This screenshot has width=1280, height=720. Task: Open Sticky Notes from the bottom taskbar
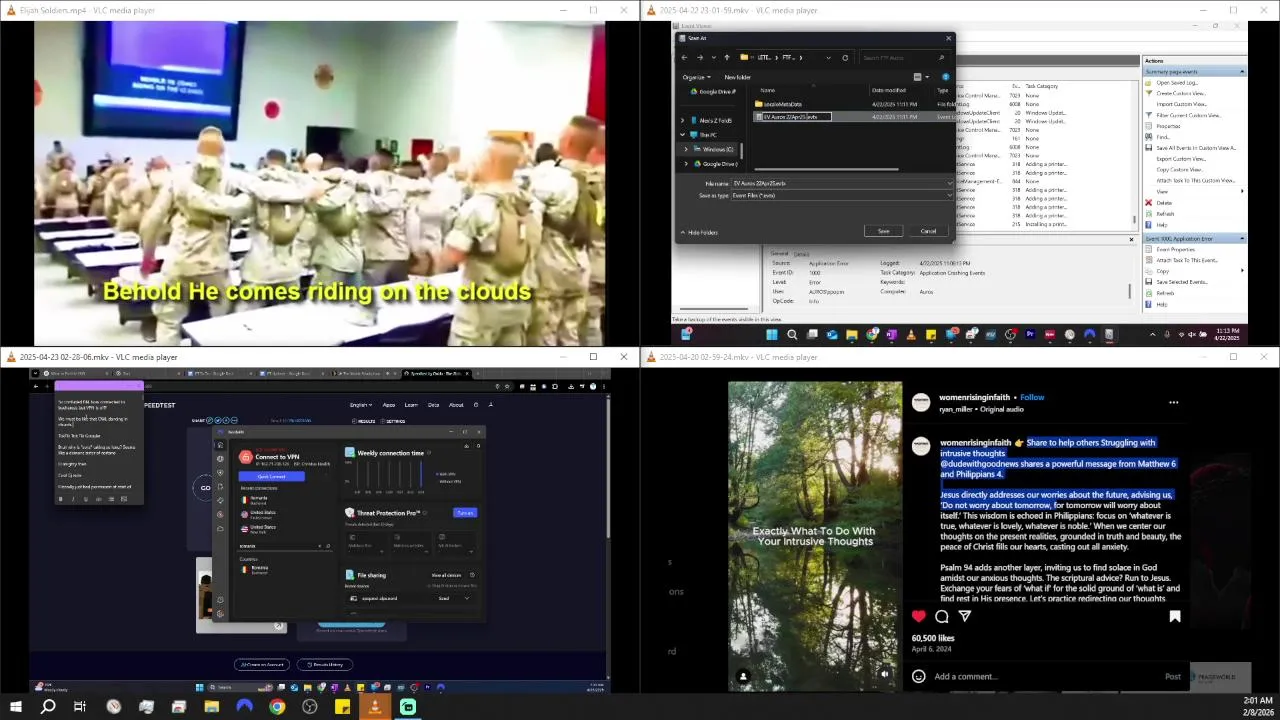pyautogui.click(x=342, y=707)
